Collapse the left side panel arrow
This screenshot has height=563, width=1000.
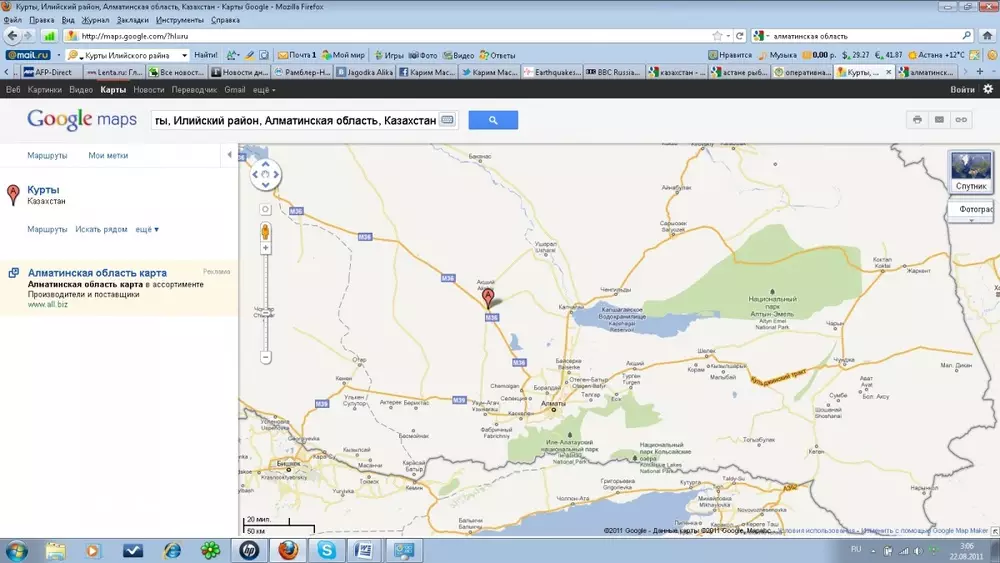tap(230, 155)
